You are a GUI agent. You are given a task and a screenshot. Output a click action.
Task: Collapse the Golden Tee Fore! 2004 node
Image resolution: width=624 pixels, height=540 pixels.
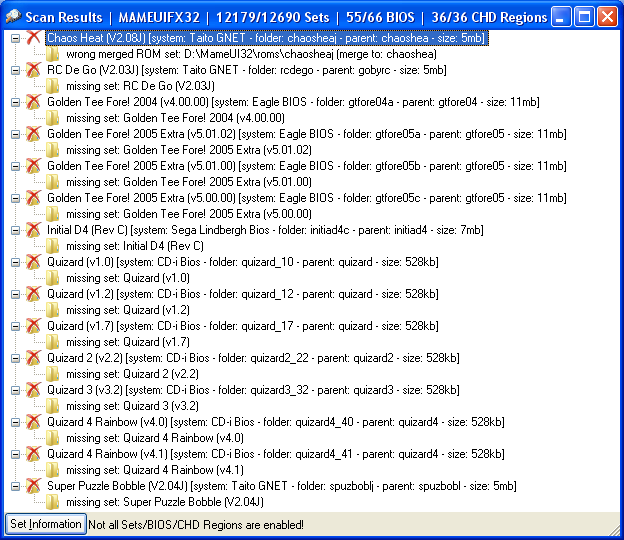click(15, 102)
